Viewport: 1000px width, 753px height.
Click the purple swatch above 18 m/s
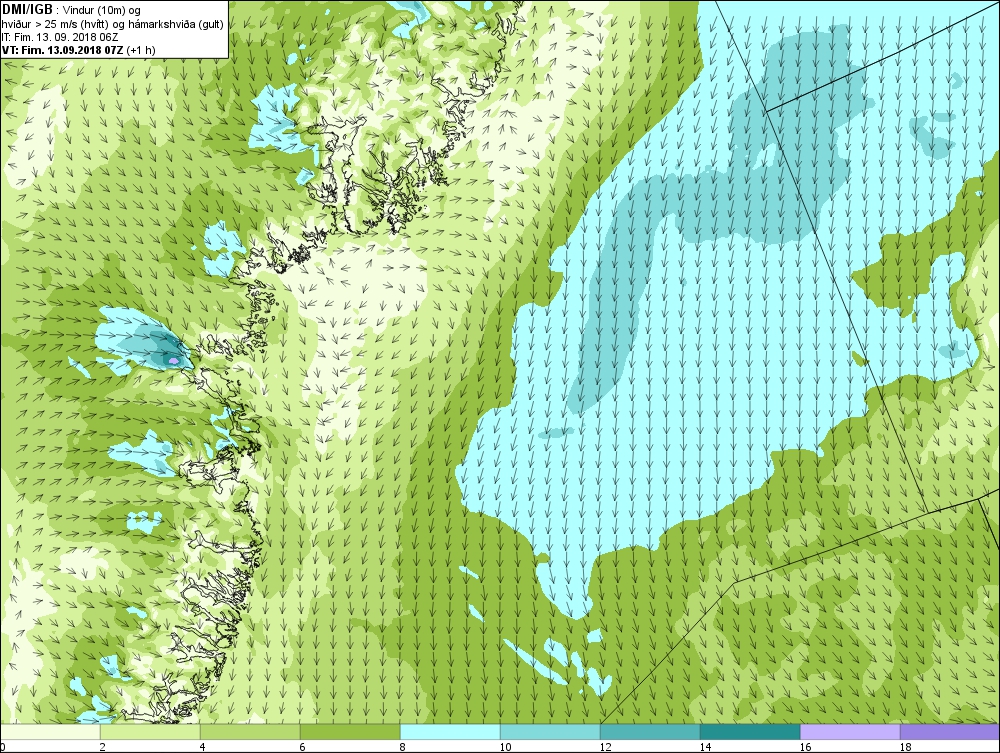click(x=950, y=731)
